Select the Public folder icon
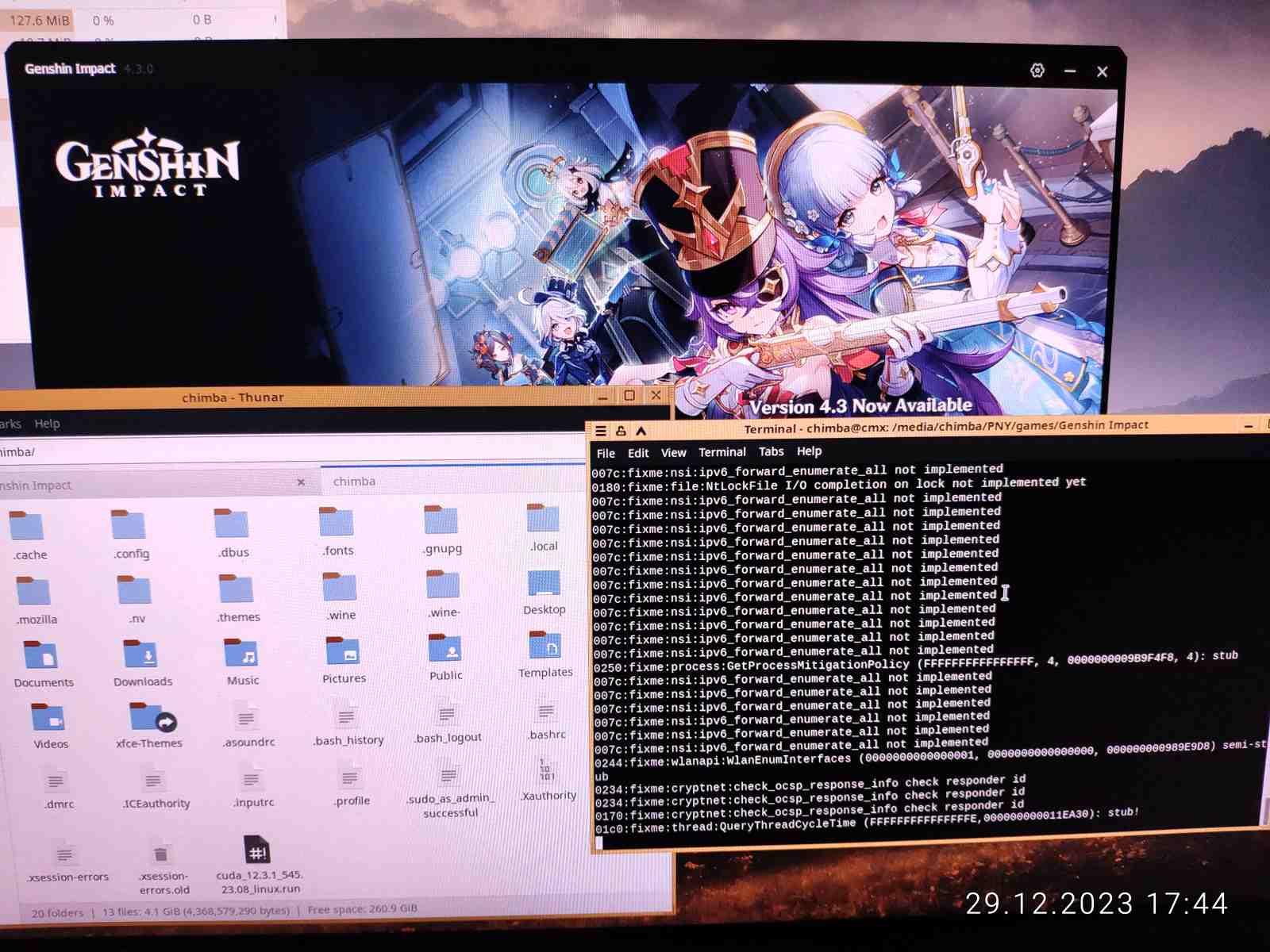The width and height of the screenshot is (1270, 952). coord(446,648)
